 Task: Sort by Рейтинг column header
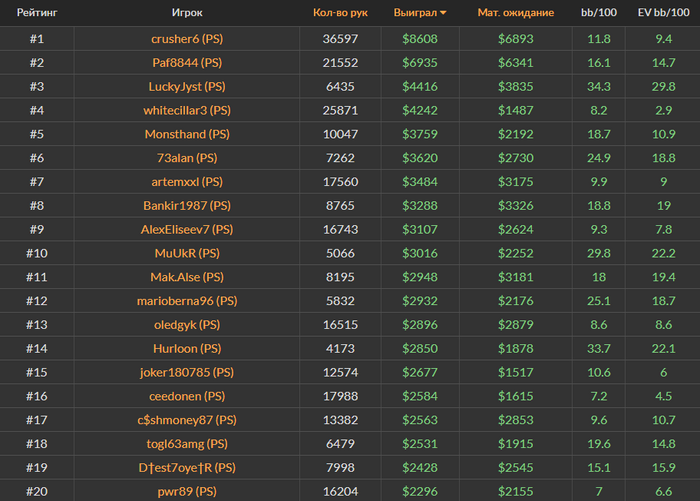36,13
